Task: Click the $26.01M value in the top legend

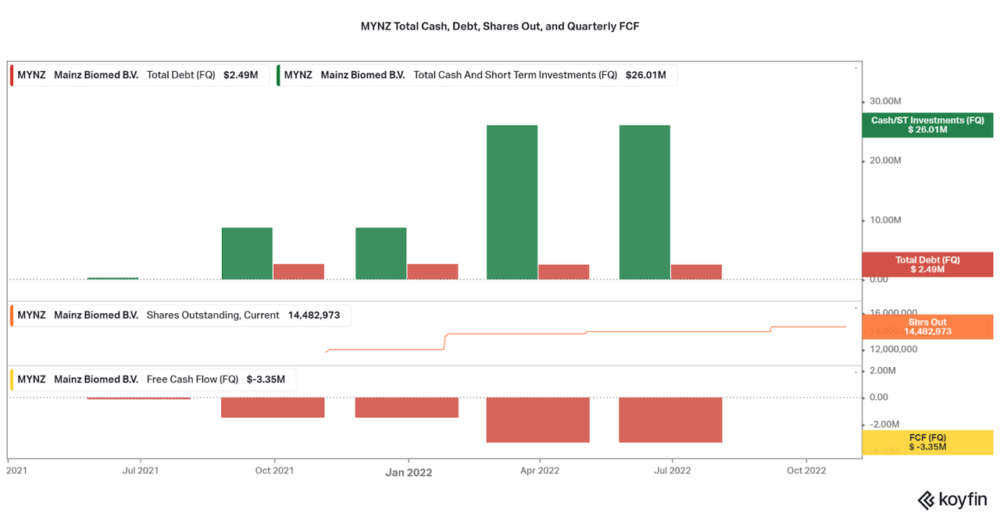Action: pyautogui.click(x=646, y=75)
